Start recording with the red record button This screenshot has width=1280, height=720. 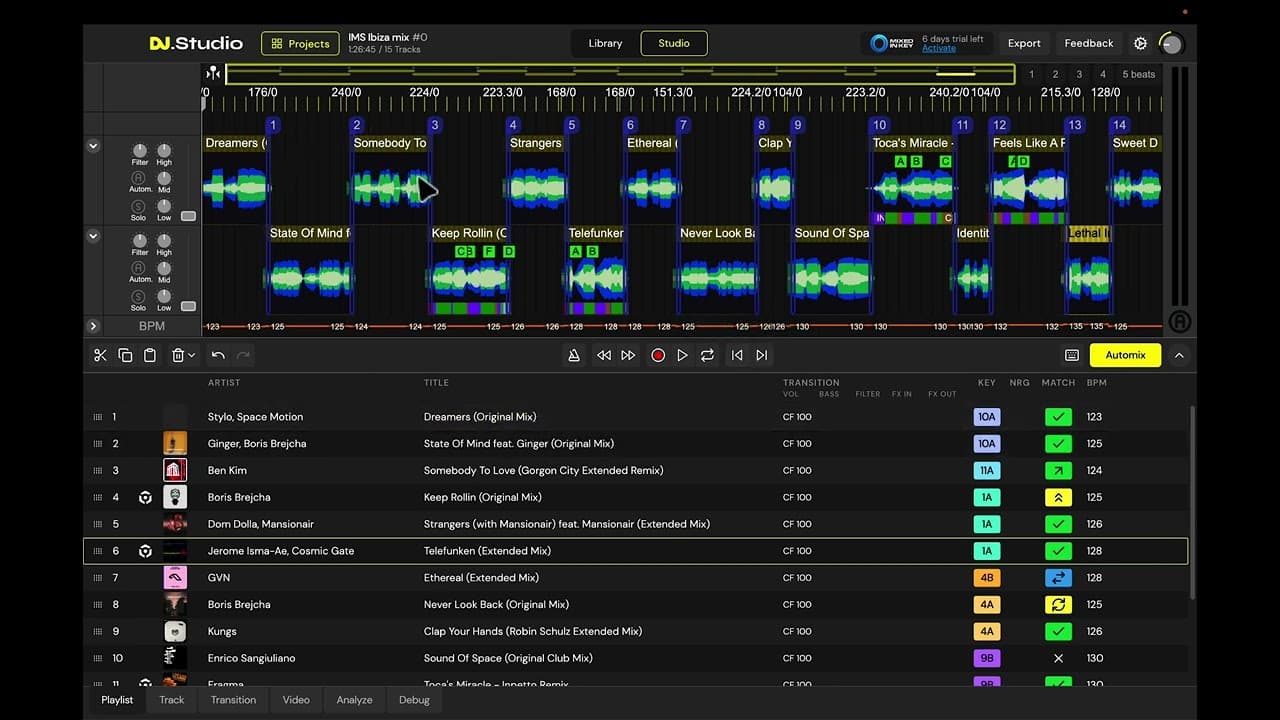(658, 355)
